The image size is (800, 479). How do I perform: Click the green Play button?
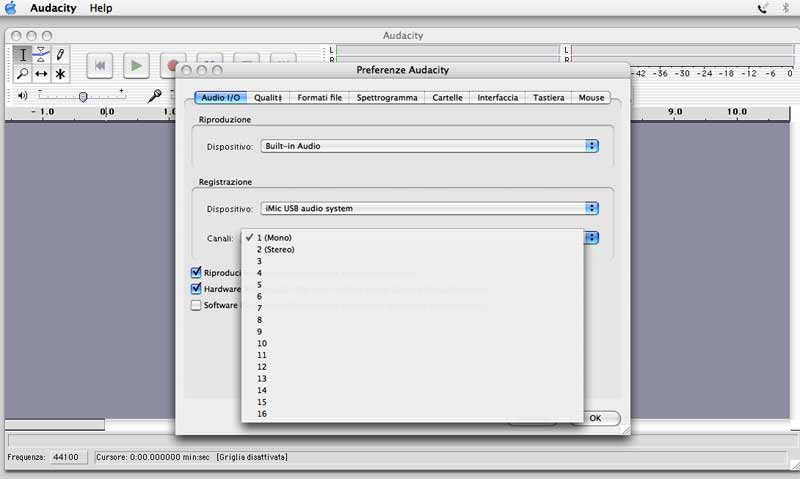(x=136, y=65)
